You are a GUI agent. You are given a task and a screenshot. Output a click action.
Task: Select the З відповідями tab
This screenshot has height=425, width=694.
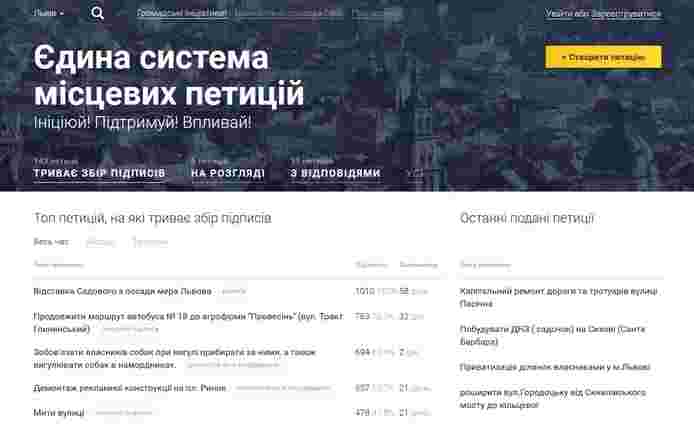coord(335,173)
